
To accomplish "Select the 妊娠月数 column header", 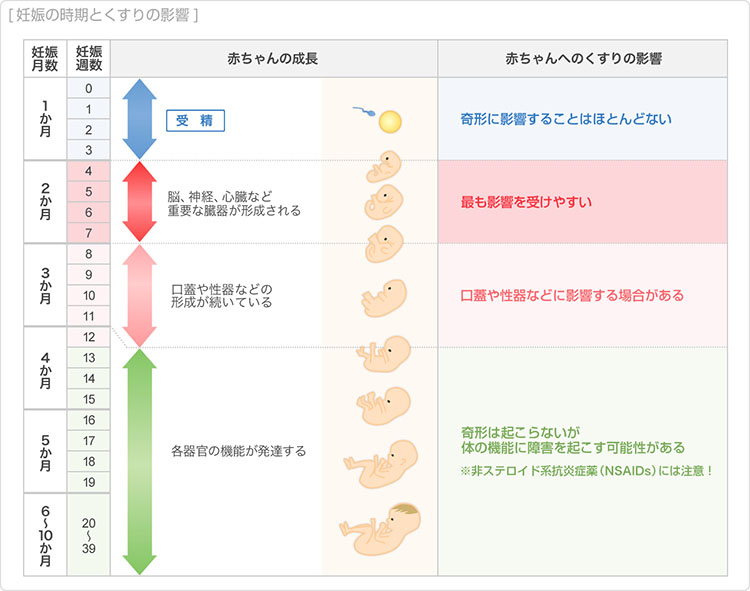I will click(x=45, y=59).
